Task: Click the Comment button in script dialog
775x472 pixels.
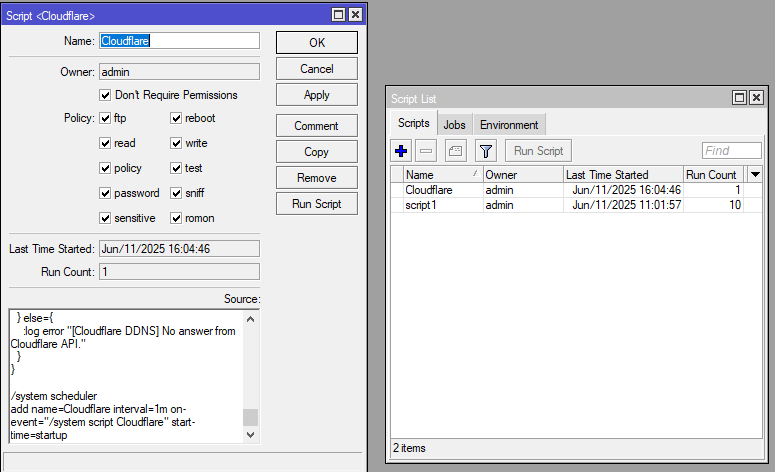Action: tap(317, 126)
